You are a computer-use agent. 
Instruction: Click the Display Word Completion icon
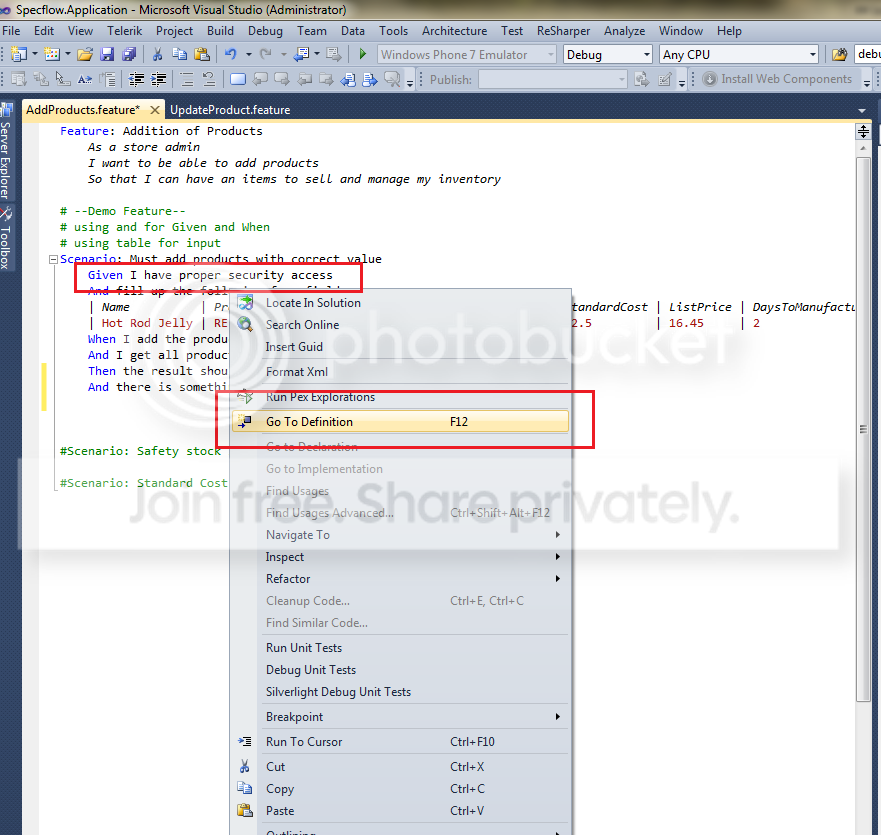pyautogui.click(x=84, y=79)
